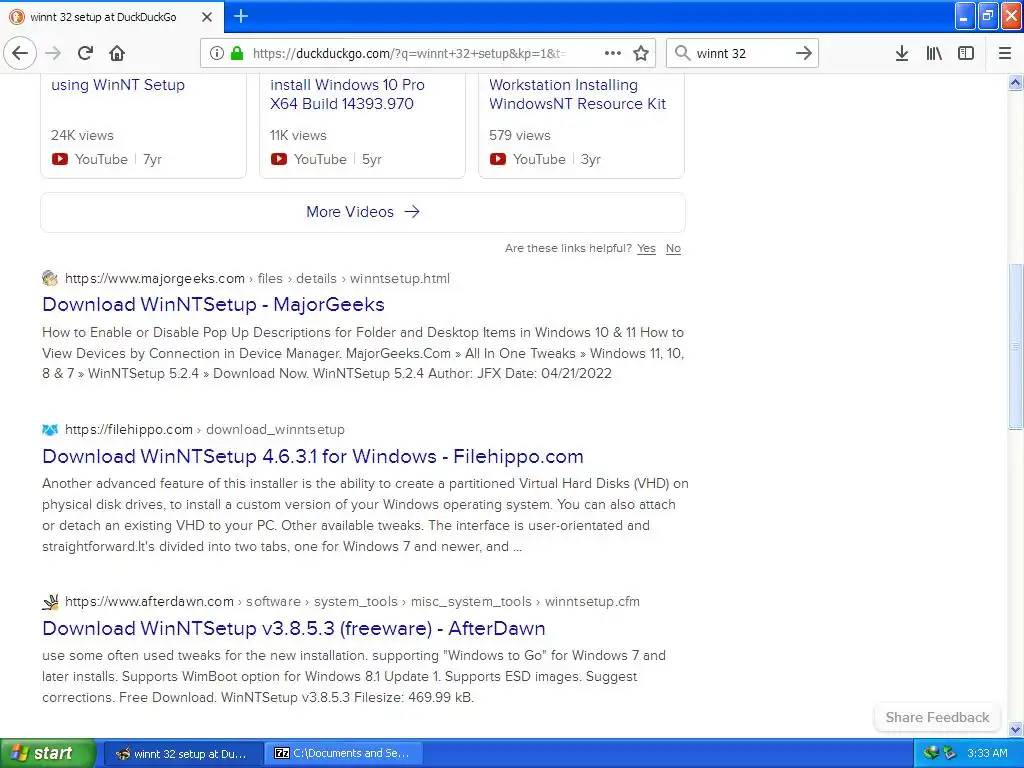Click Share Feedback button
The image size is (1024, 768).
937,717
